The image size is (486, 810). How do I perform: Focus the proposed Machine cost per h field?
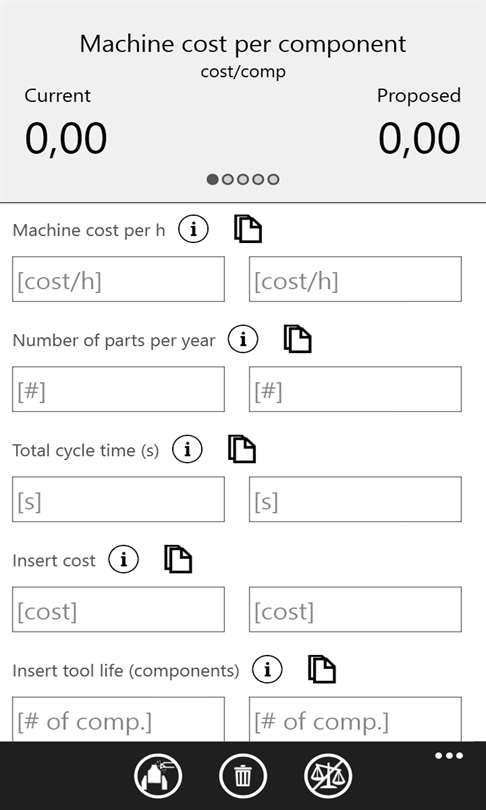[x=355, y=279]
